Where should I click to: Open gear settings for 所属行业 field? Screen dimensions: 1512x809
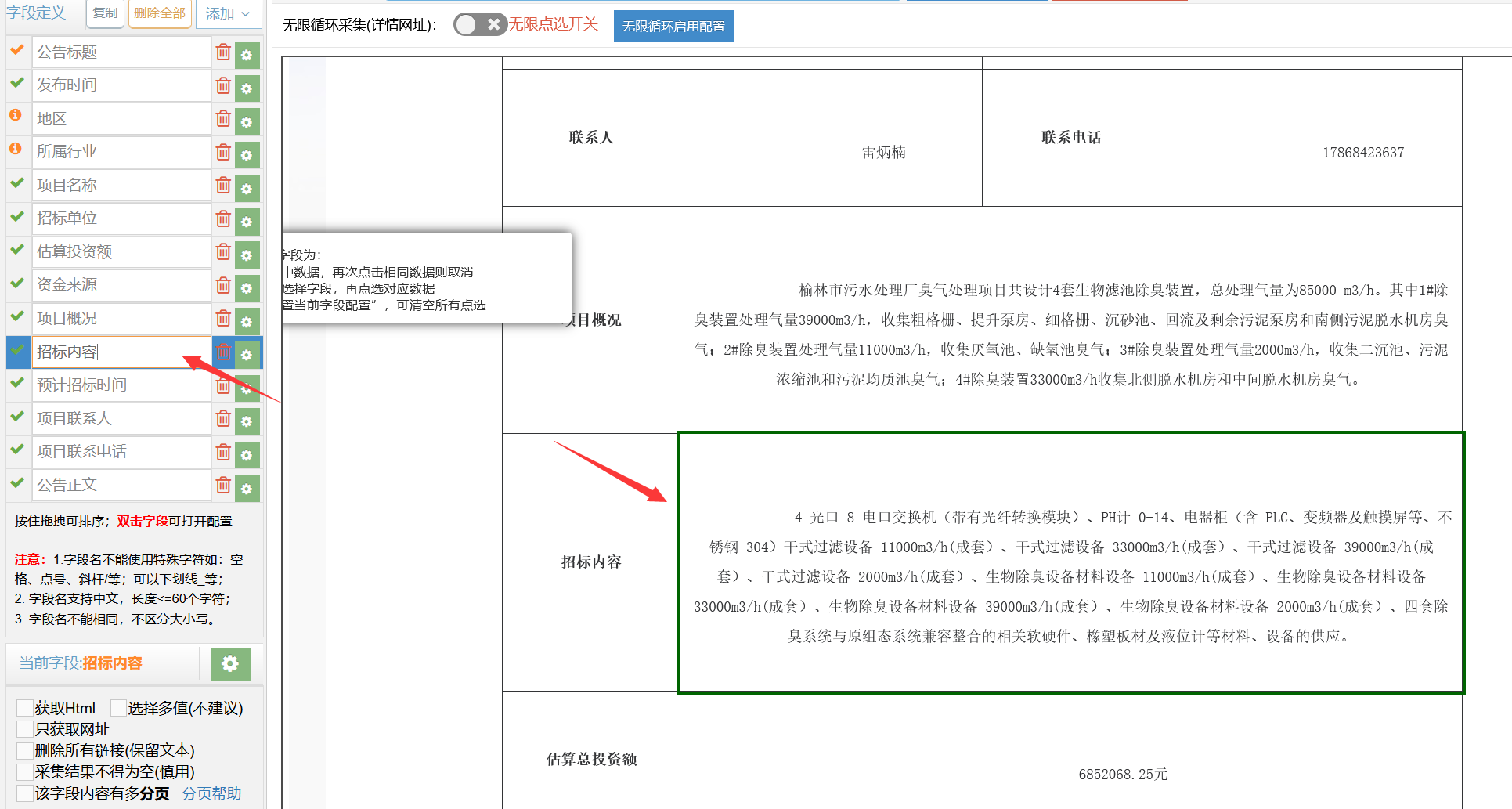[247, 154]
